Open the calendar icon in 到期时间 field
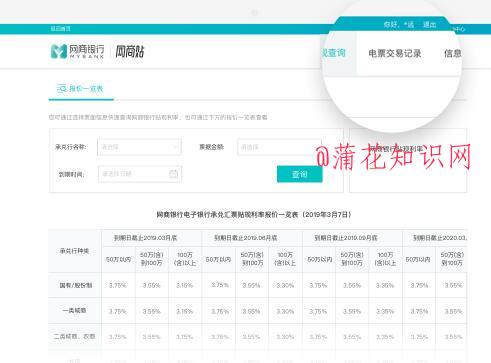 [x=173, y=174]
